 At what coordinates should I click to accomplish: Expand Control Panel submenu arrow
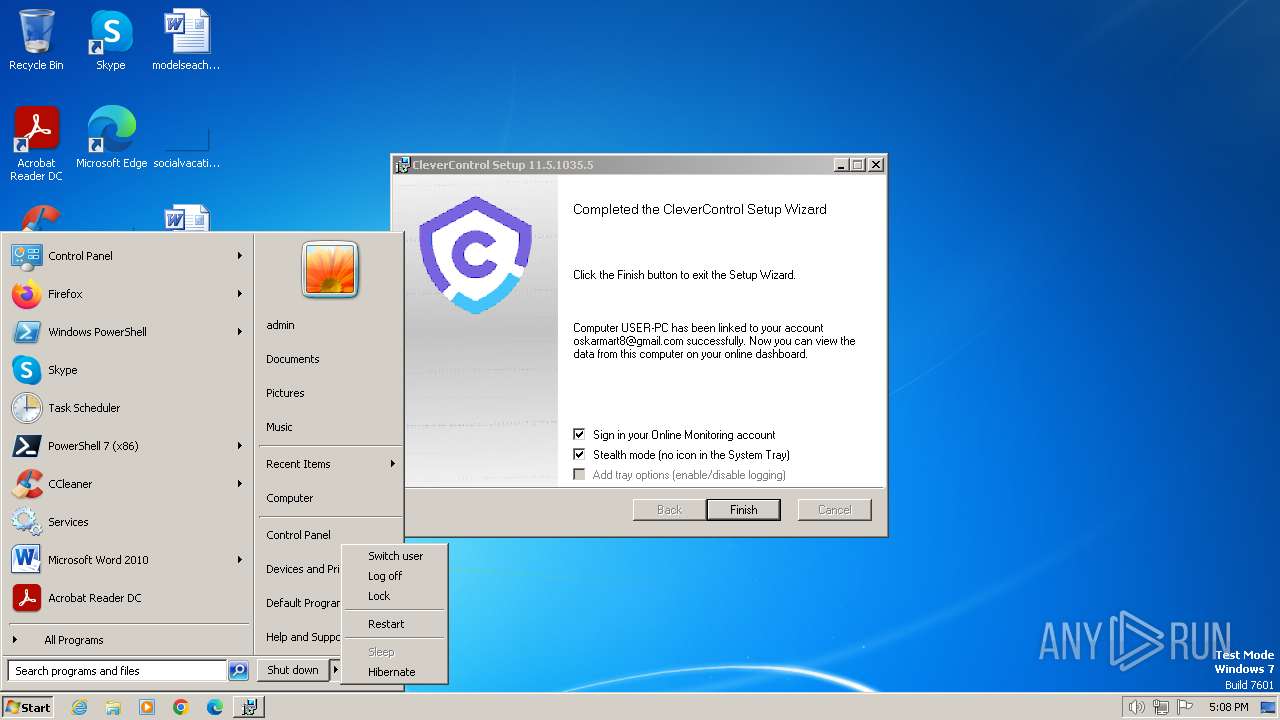click(240, 256)
